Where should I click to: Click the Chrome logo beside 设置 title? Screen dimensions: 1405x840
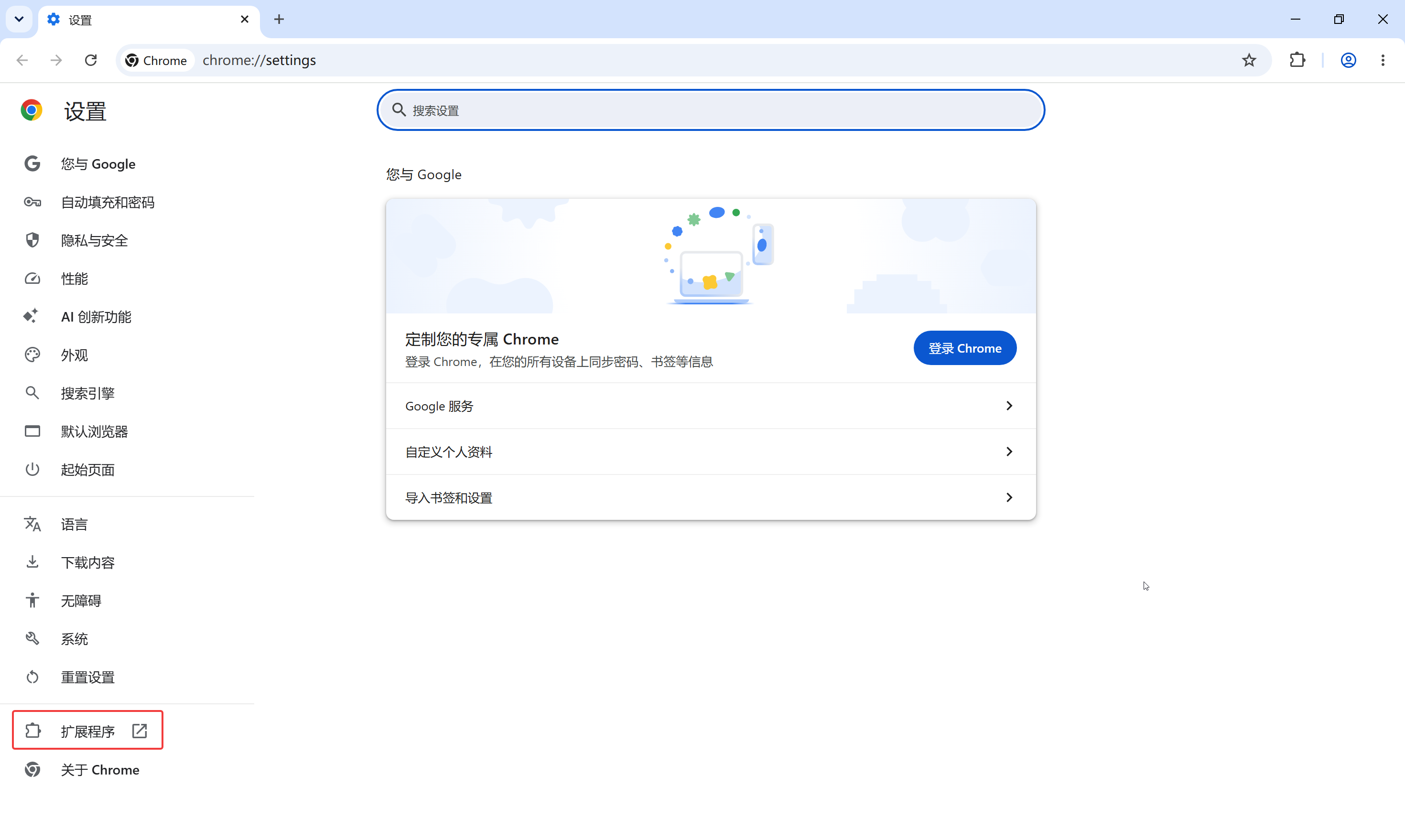(32, 110)
